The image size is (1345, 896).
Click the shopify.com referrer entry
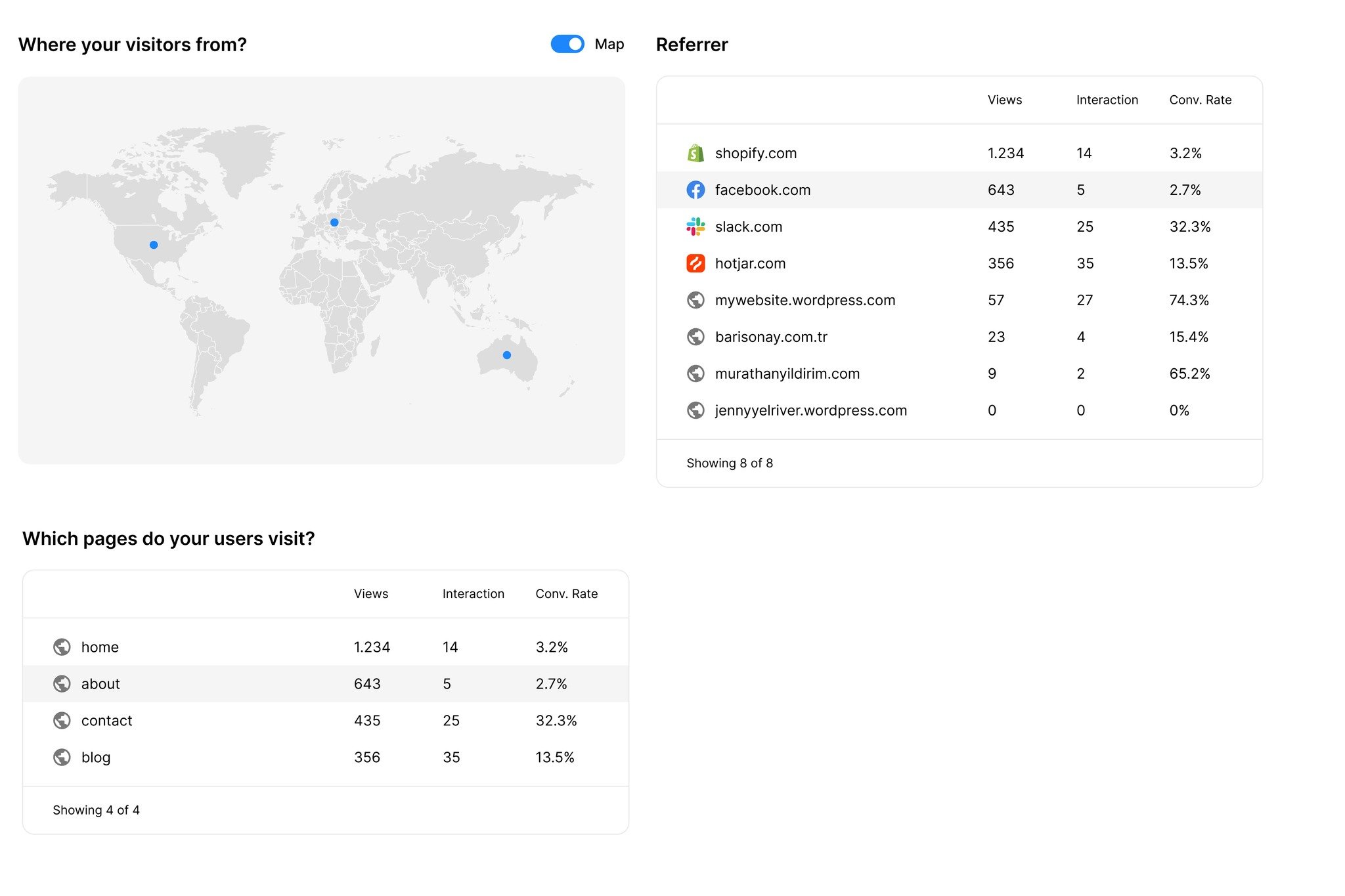coord(755,153)
